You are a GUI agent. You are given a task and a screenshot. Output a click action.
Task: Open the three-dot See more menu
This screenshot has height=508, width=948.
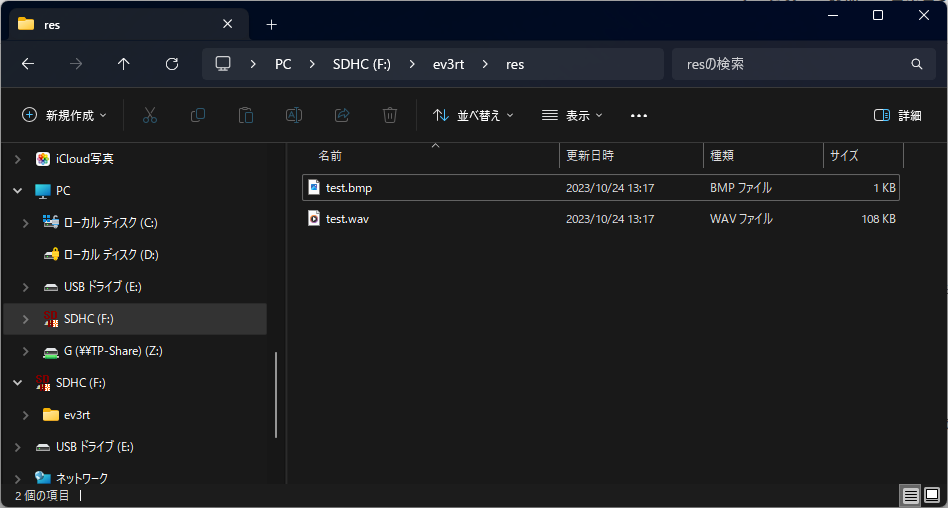[x=639, y=116]
